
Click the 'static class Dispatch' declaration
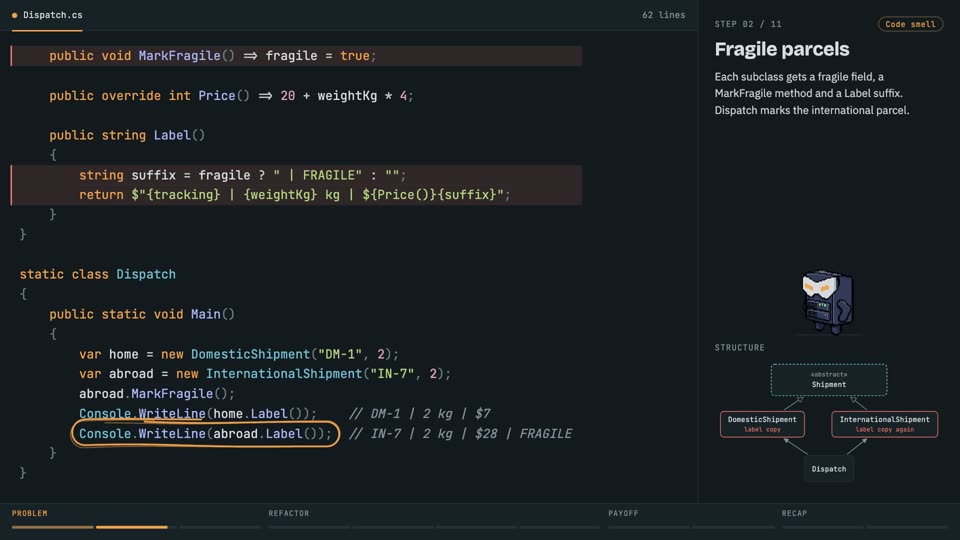(97, 274)
